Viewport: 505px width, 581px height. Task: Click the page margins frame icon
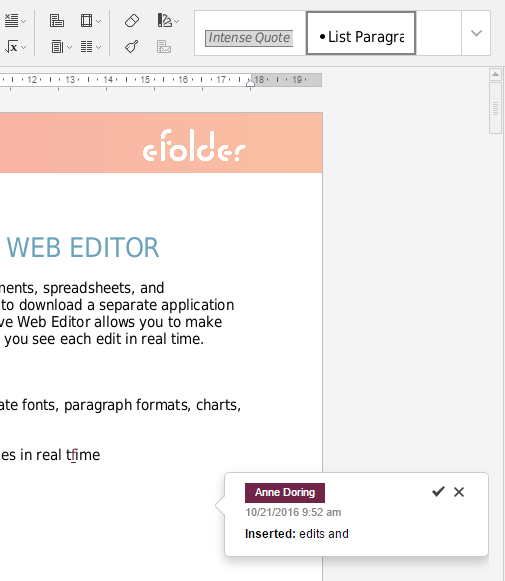(86, 21)
